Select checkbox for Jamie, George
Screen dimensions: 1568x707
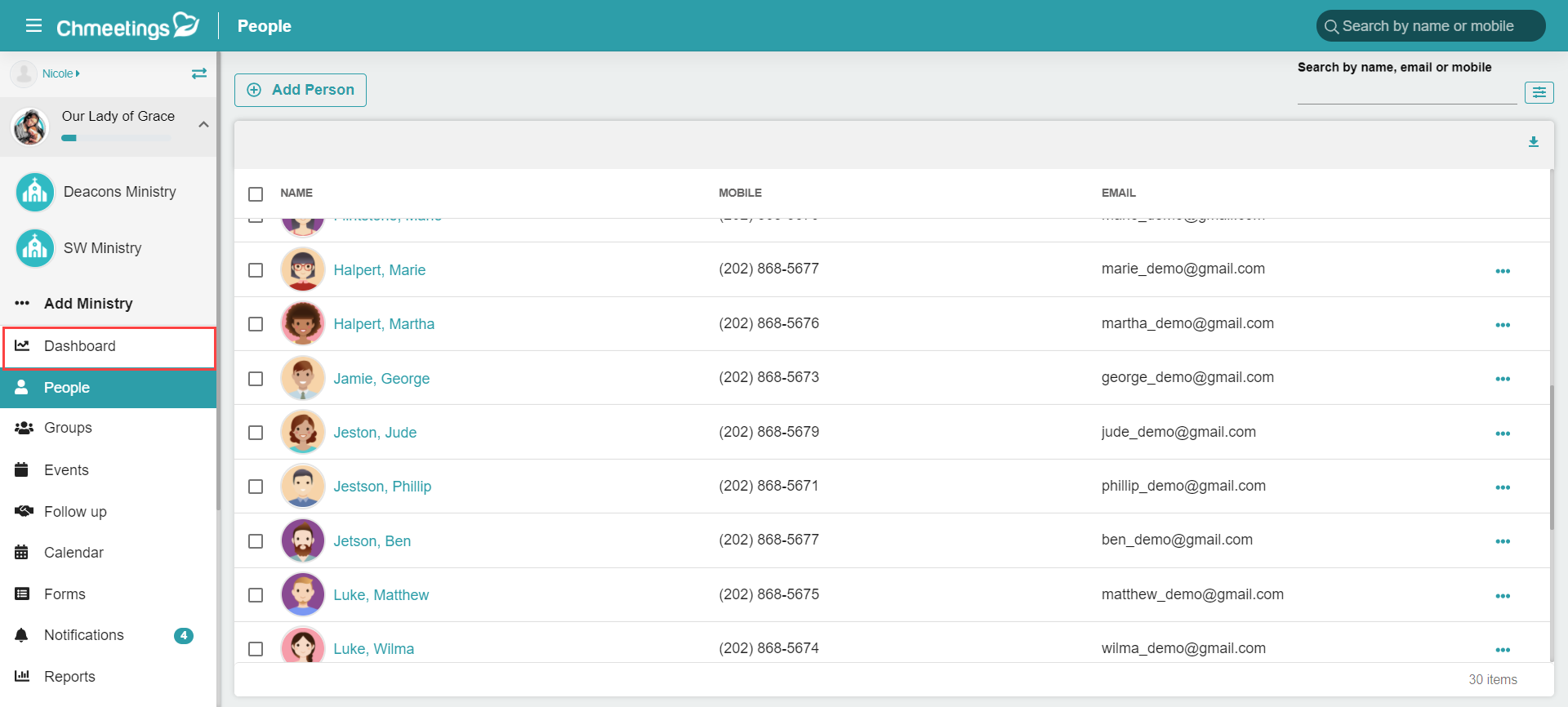[x=256, y=379]
